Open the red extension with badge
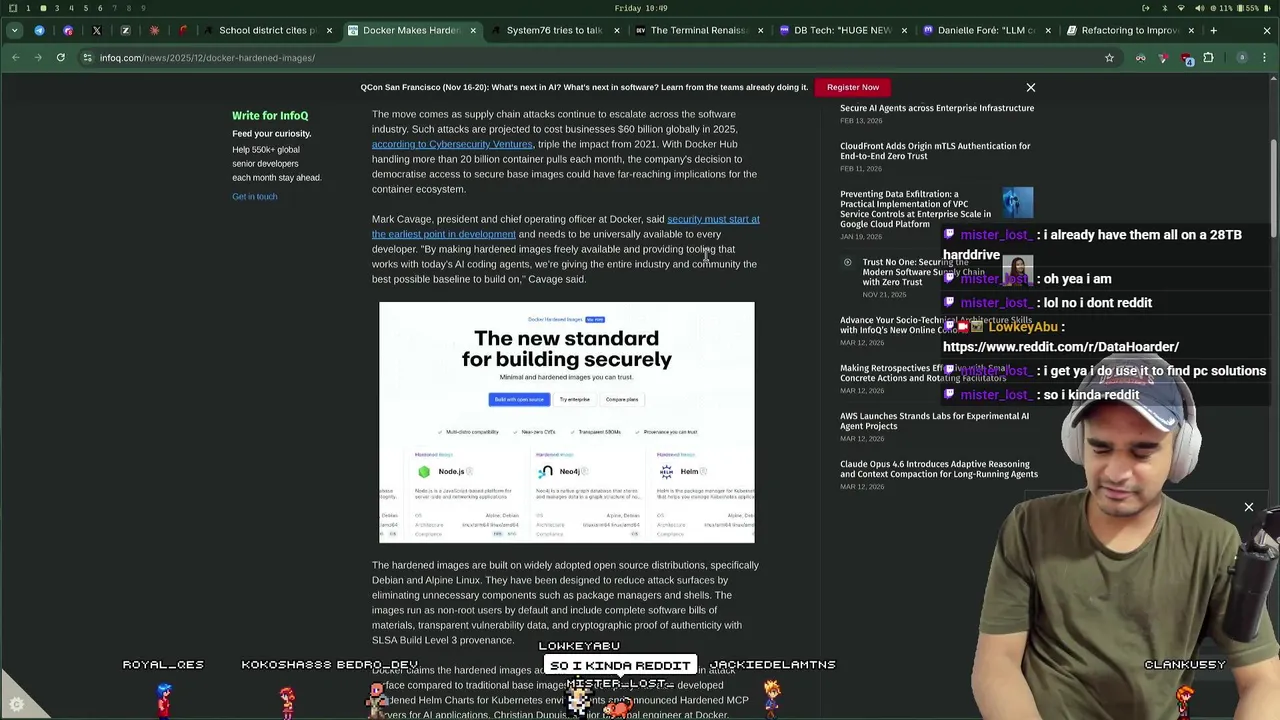Viewport: 1280px width, 720px height. (1186, 58)
